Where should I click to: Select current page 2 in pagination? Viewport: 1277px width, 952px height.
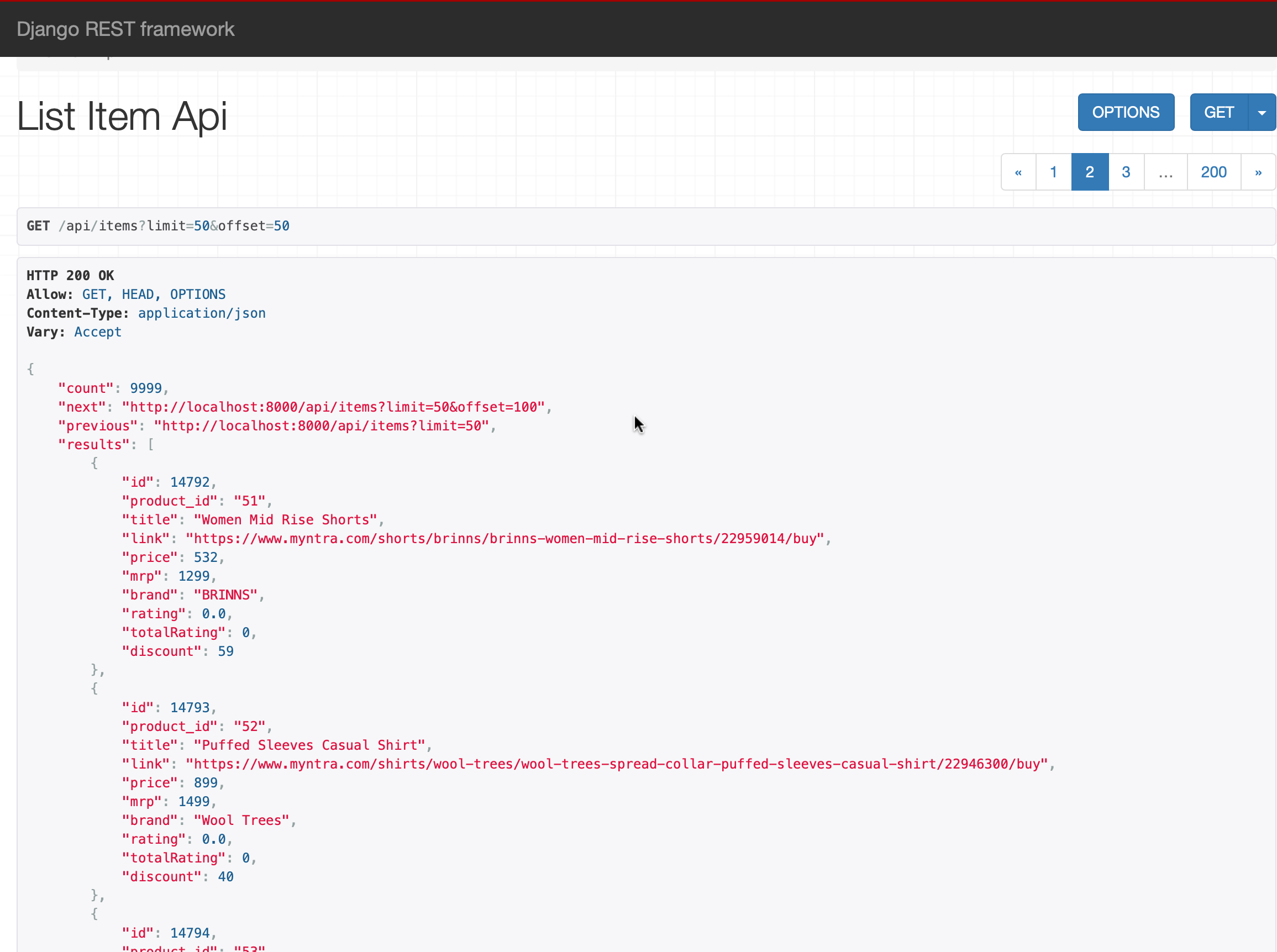(1089, 172)
